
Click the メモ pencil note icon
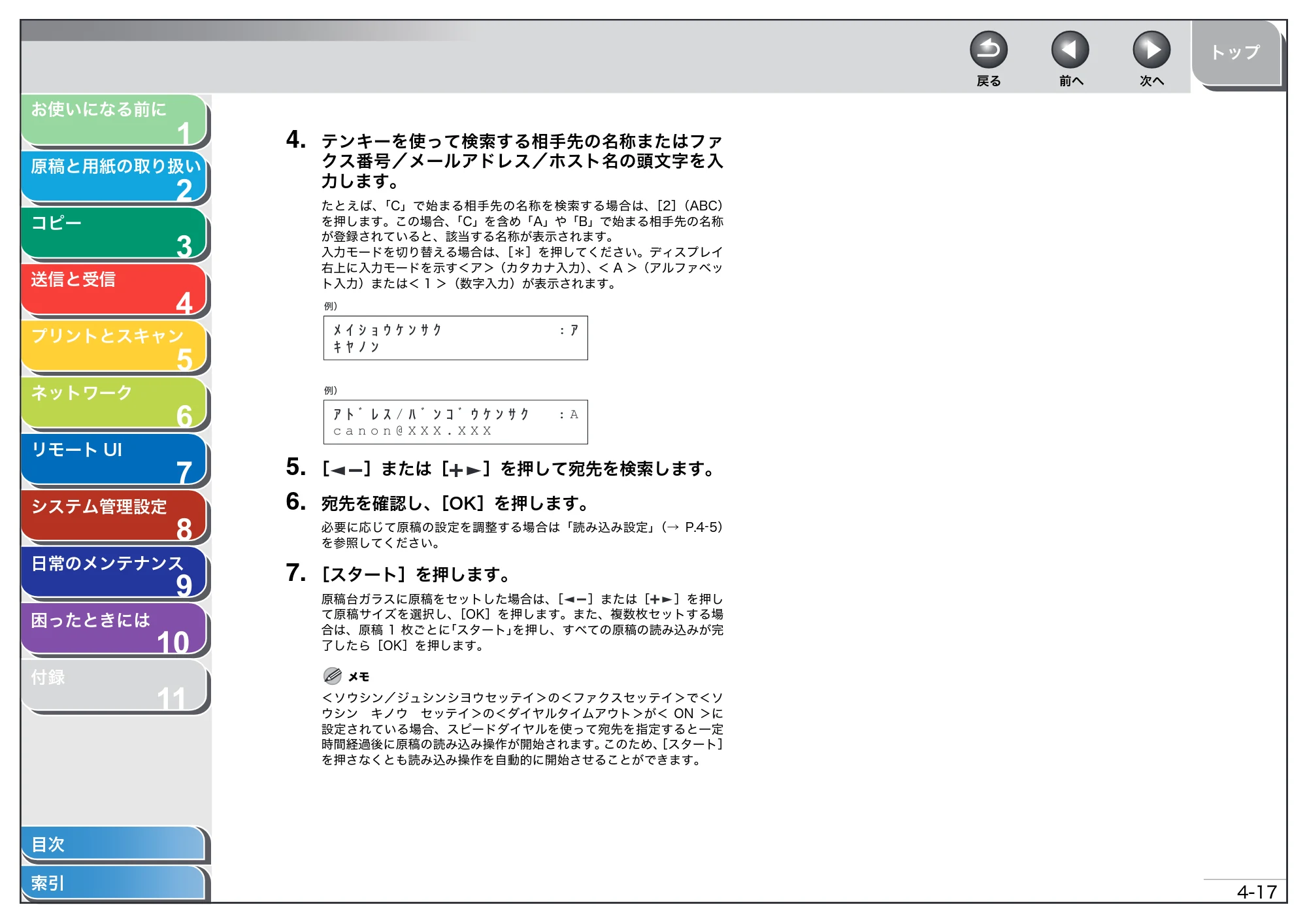333,676
